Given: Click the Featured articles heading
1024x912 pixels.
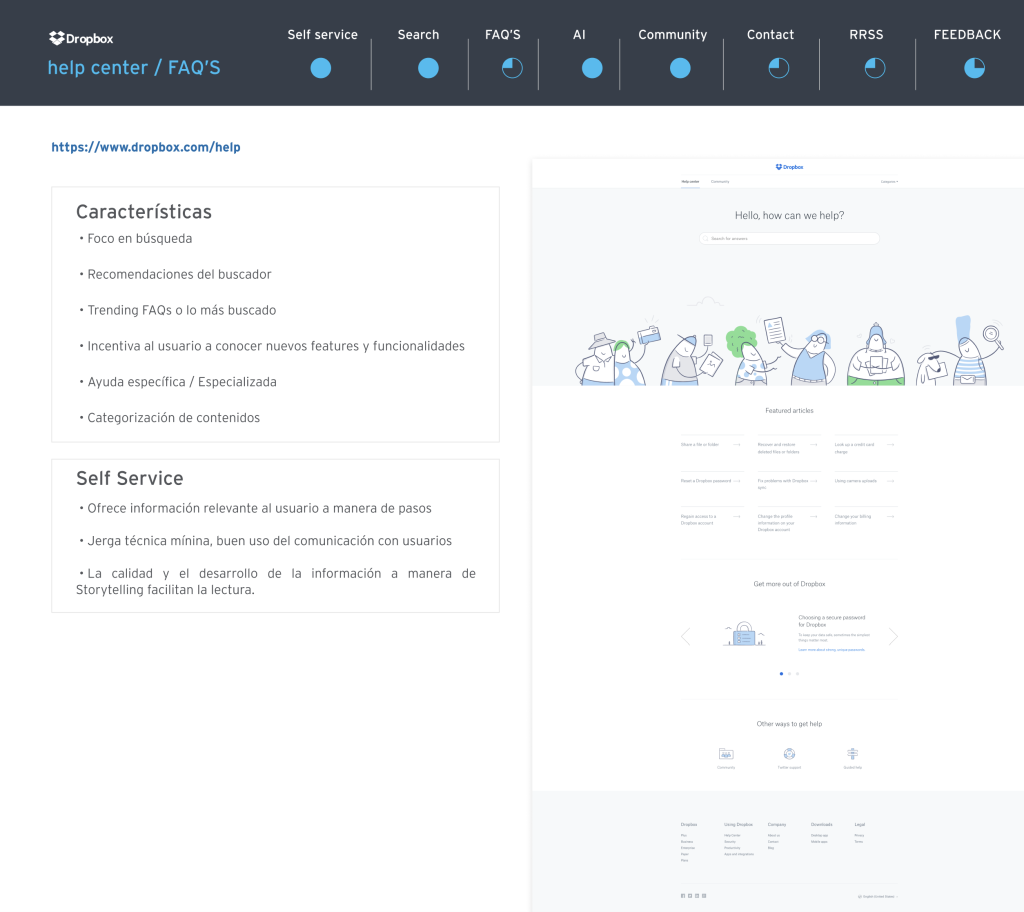Looking at the screenshot, I should (790, 411).
